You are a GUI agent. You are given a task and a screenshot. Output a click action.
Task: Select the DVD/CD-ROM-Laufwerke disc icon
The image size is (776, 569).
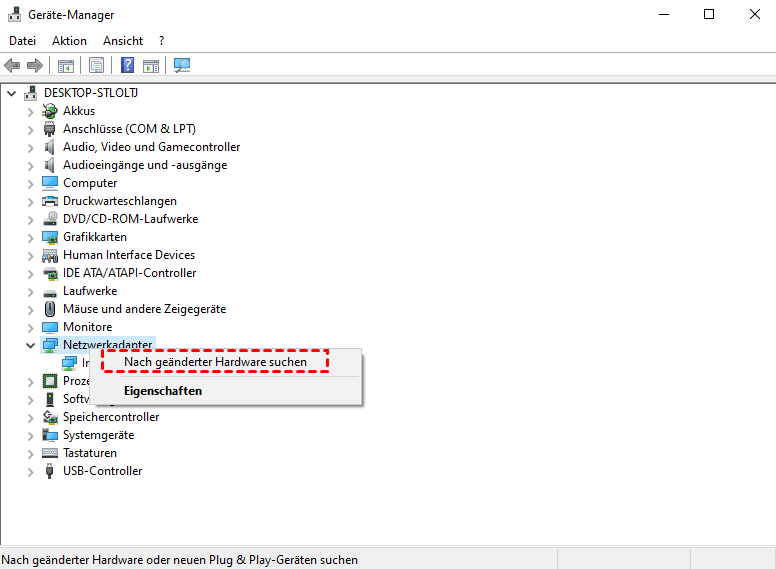pos(49,219)
